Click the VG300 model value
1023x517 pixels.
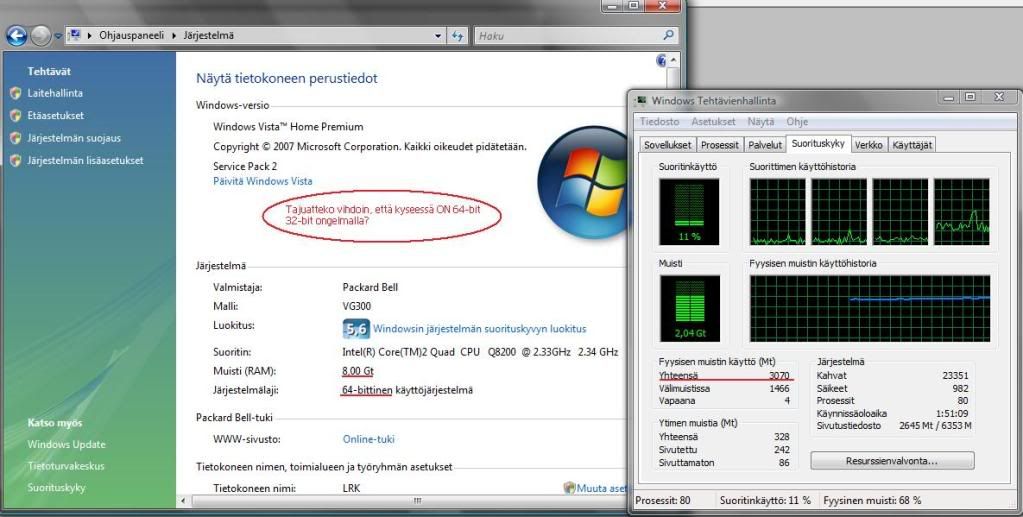[x=356, y=306]
